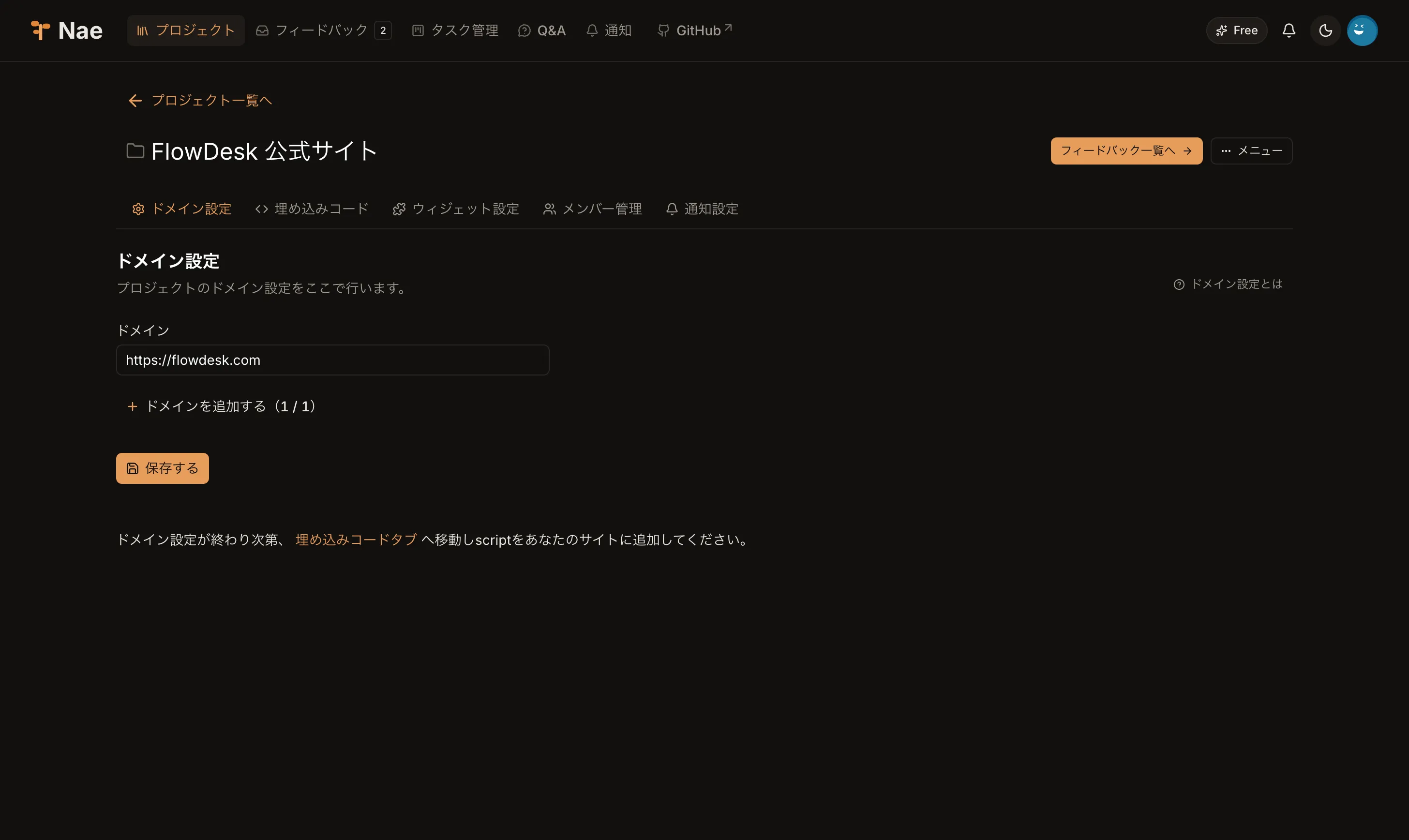
Task: Open notifications bell icon in header
Action: 1289,30
